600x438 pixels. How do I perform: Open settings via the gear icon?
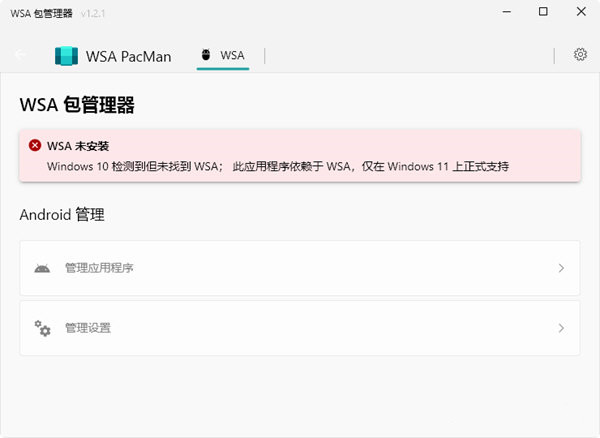pyautogui.click(x=580, y=55)
